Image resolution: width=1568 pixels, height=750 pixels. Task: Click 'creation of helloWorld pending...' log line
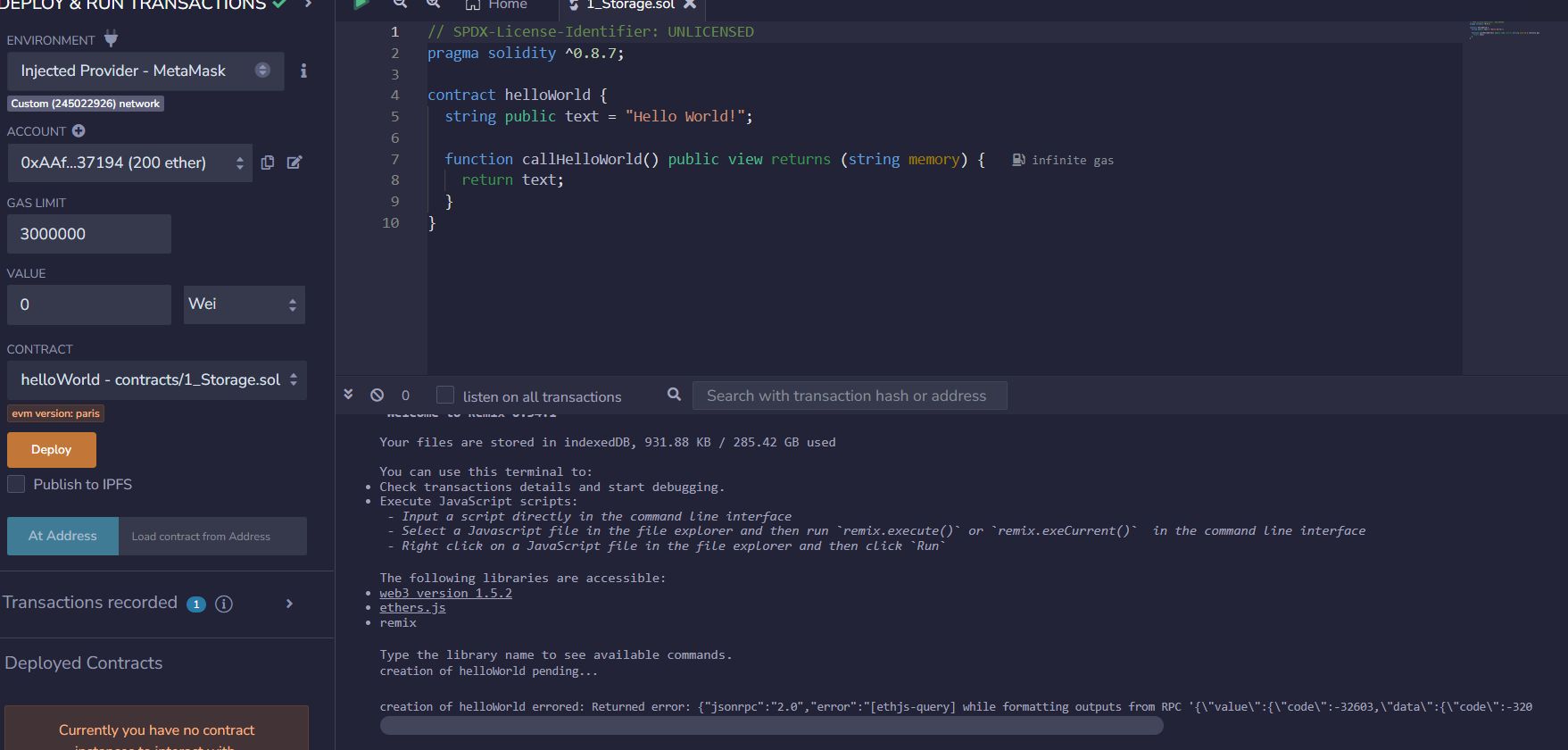[488, 671]
